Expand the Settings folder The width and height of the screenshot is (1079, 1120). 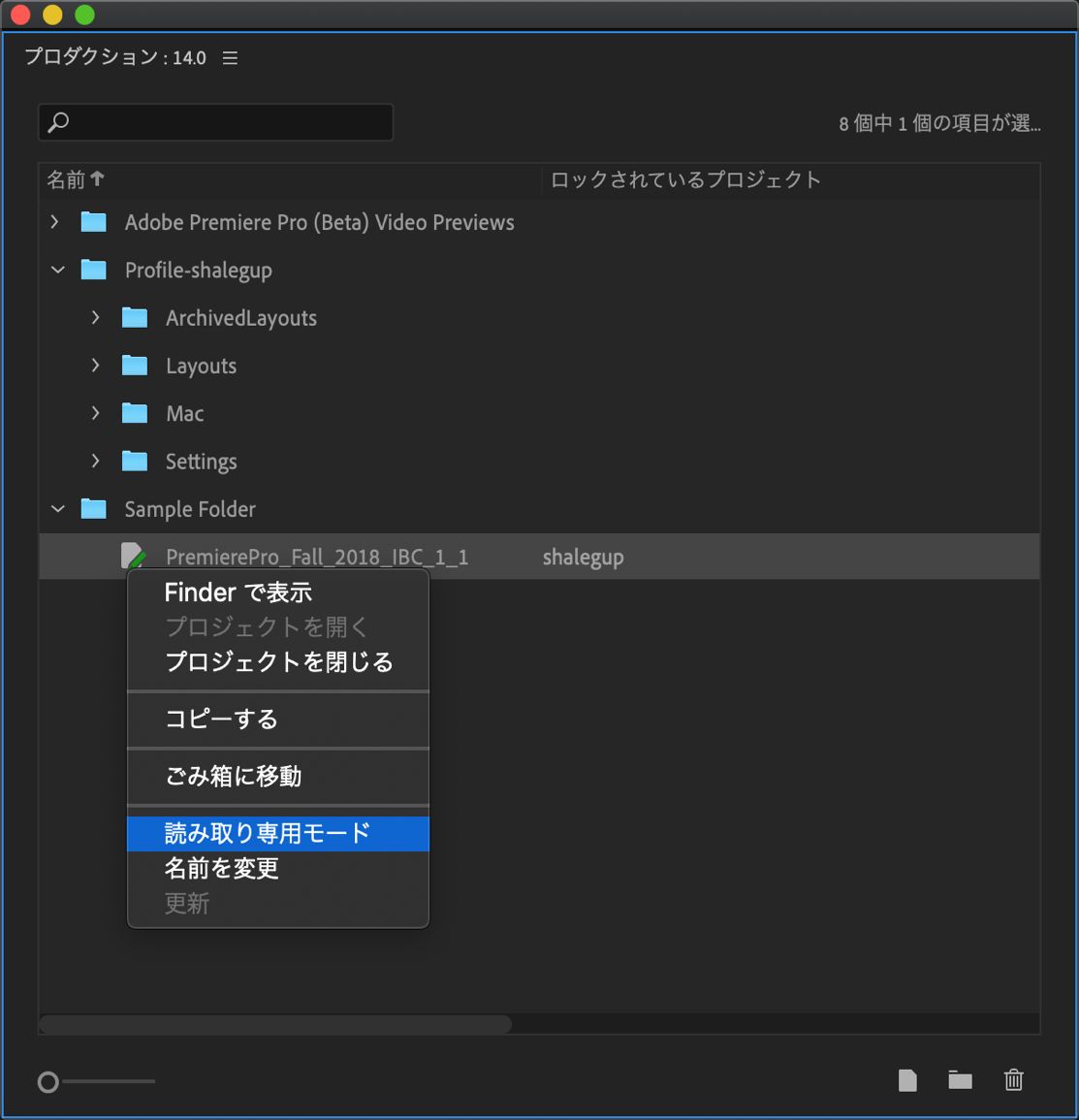95,461
